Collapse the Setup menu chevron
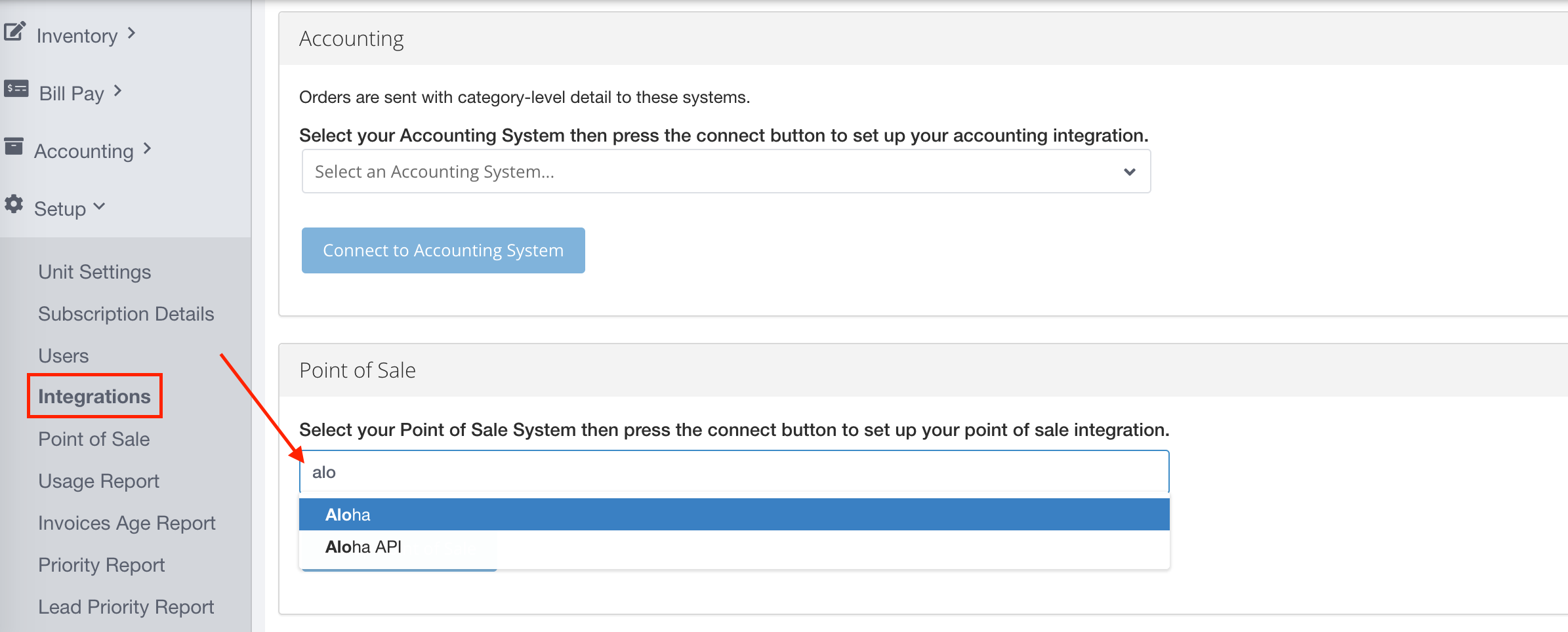 click(x=99, y=207)
